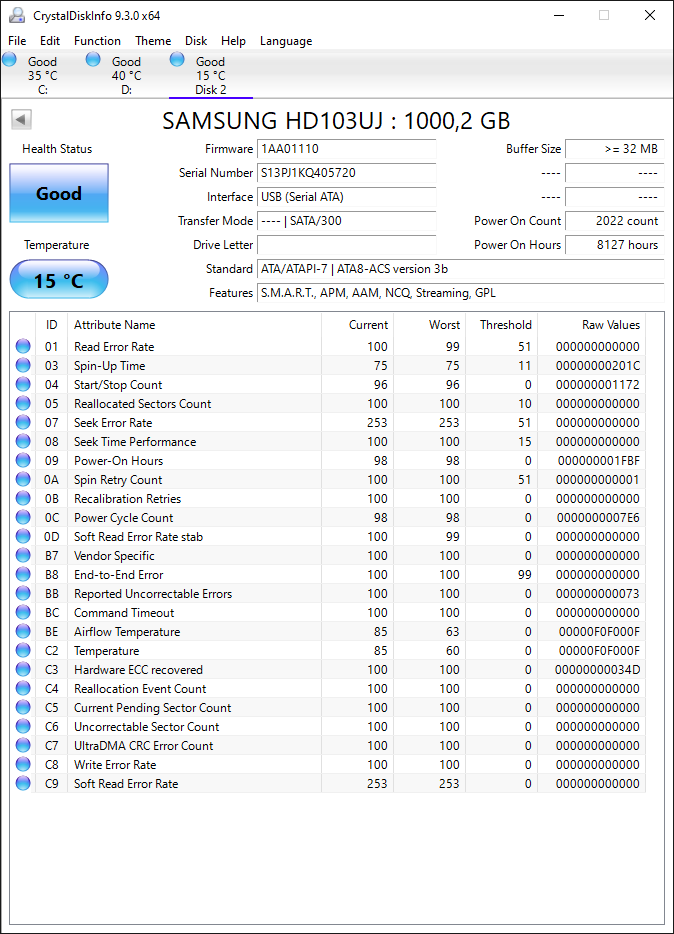Click the status icon for Vendor Specific
The height and width of the screenshot is (934, 674).
tap(23, 555)
